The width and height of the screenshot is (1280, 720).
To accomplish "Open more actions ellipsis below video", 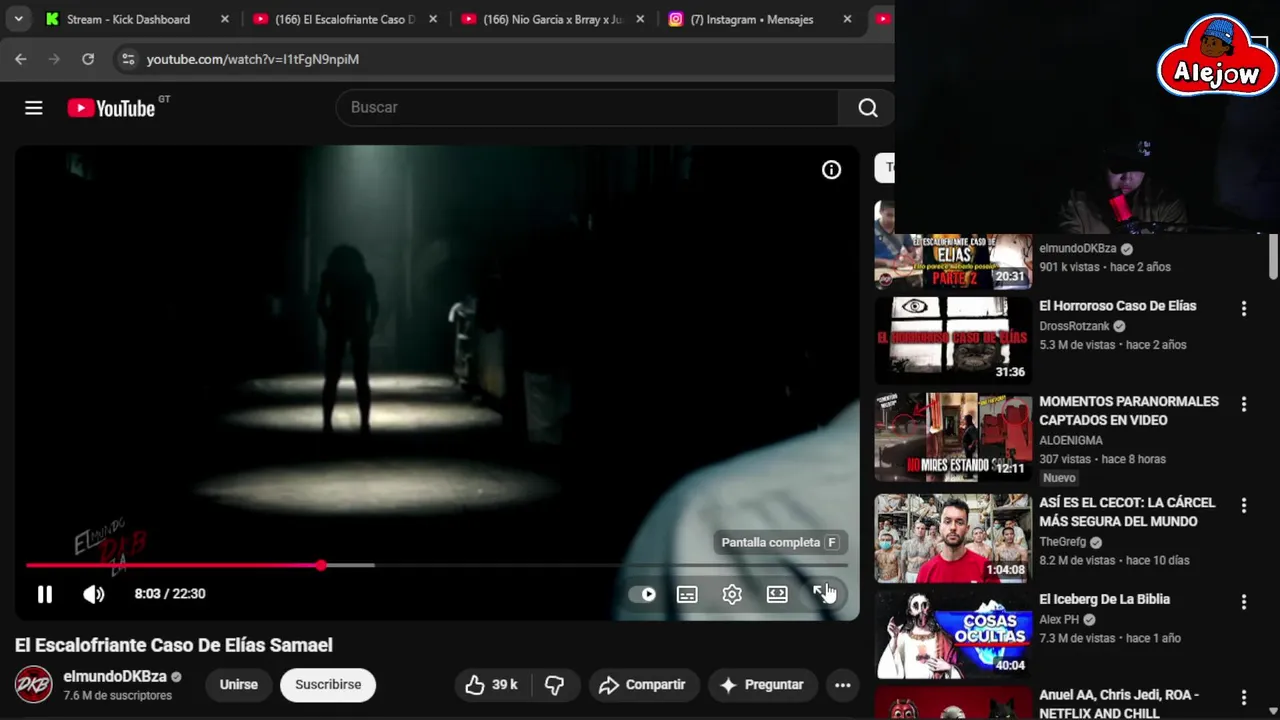I will pyautogui.click(x=842, y=685).
